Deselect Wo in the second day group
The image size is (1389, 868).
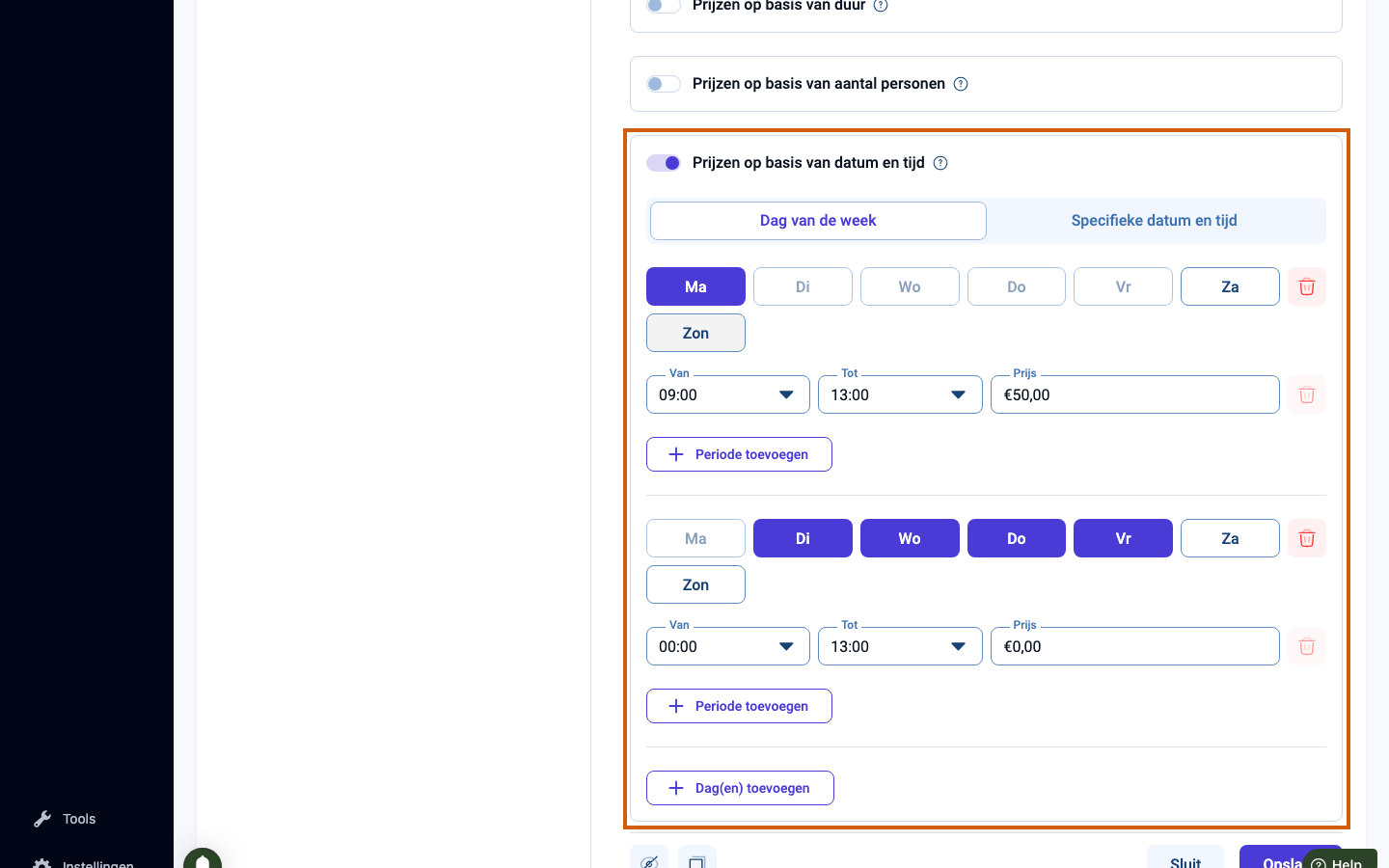tap(910, 538)
